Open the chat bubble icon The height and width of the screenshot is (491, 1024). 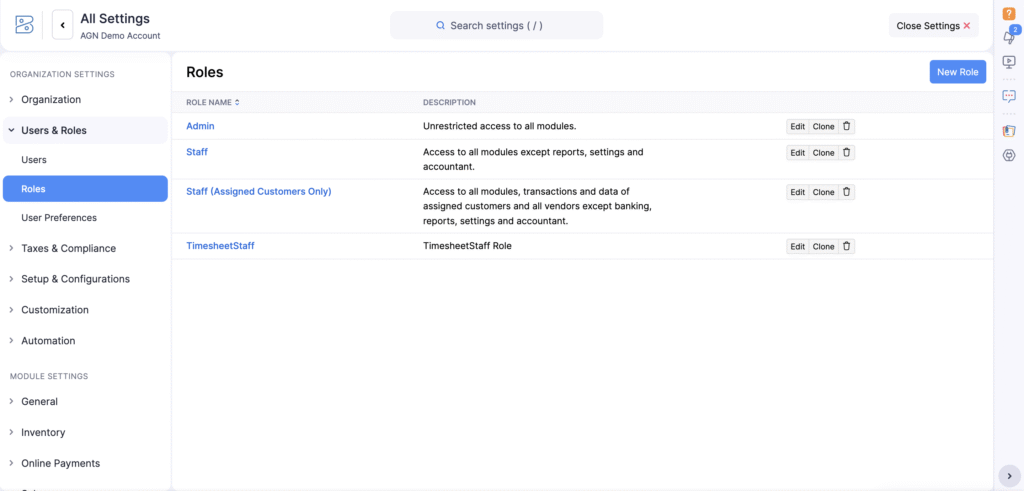tap(1009, 96)
